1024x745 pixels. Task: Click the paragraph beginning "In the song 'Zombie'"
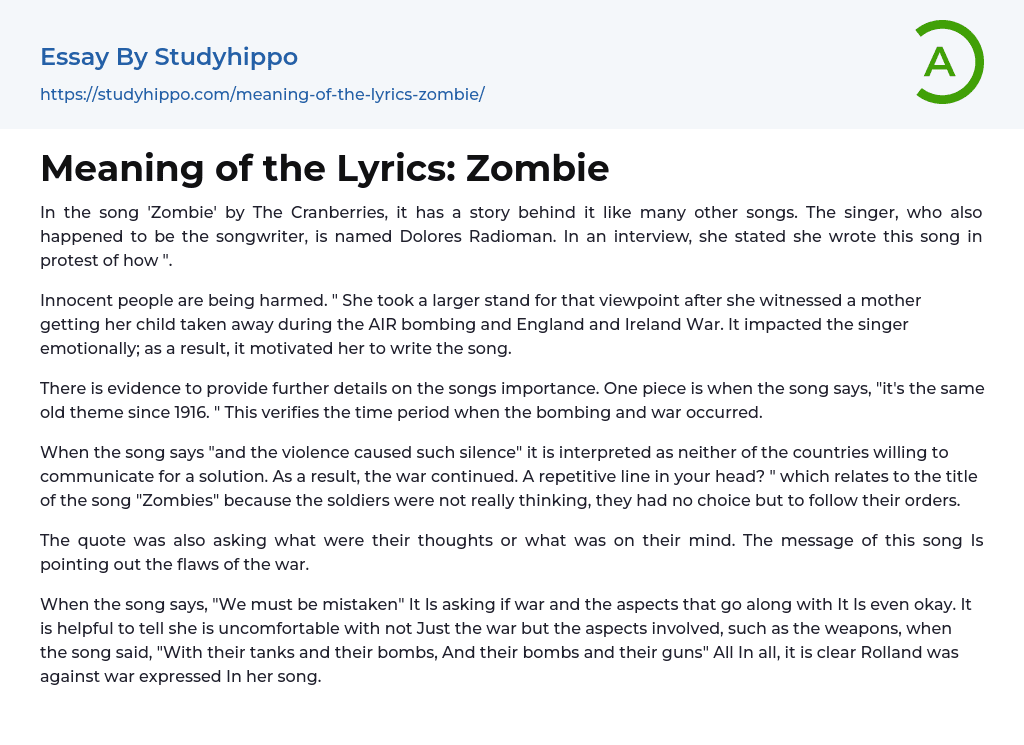[511, 237]
